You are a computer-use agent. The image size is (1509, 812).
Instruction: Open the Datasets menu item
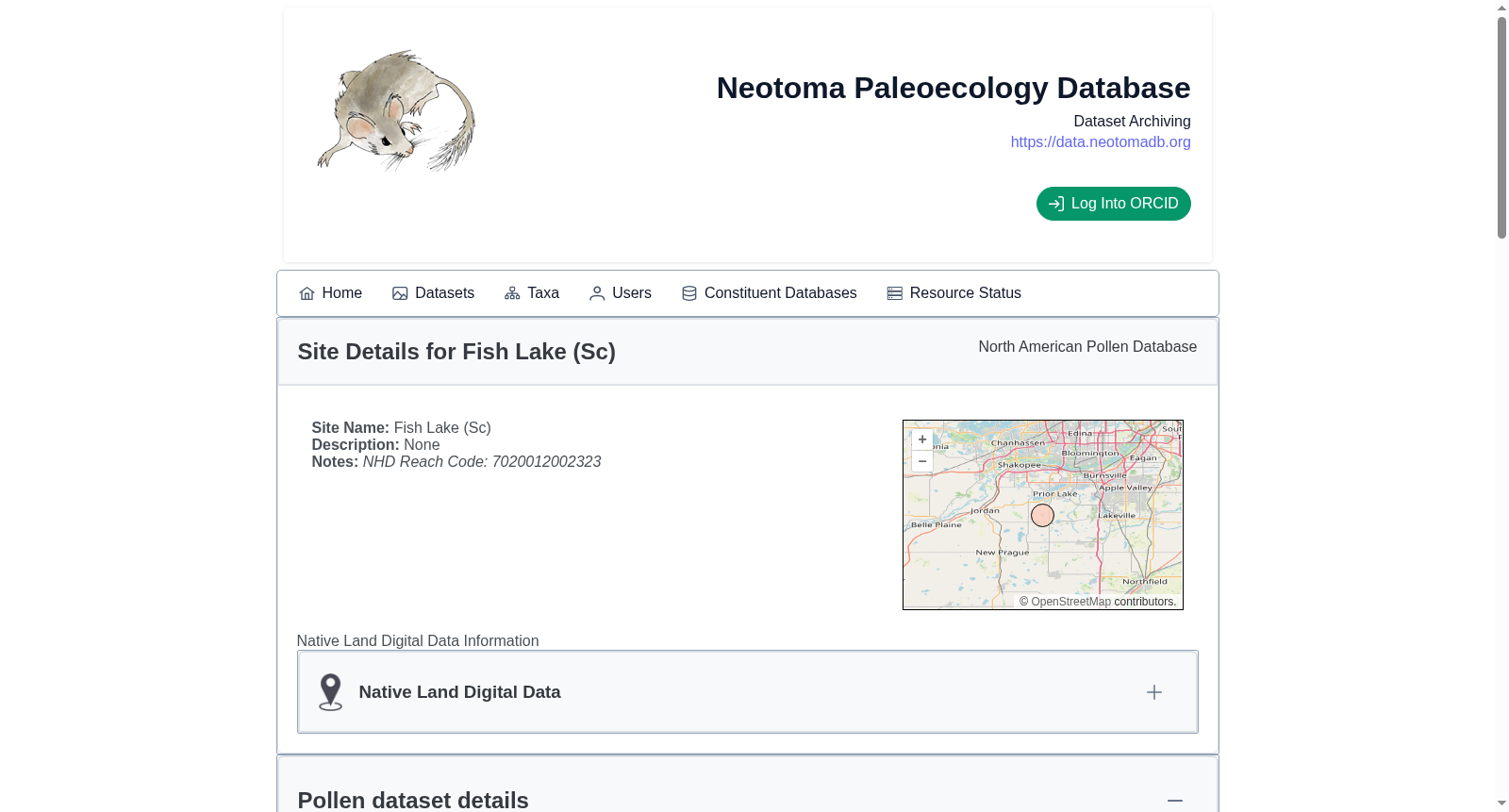(x=434, y=293)
